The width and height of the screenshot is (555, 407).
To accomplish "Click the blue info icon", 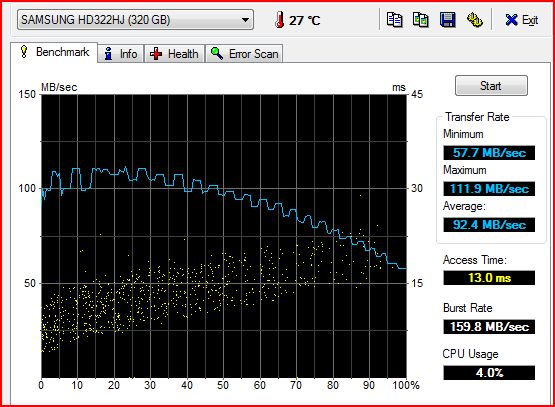I will [x=109, y=53].
